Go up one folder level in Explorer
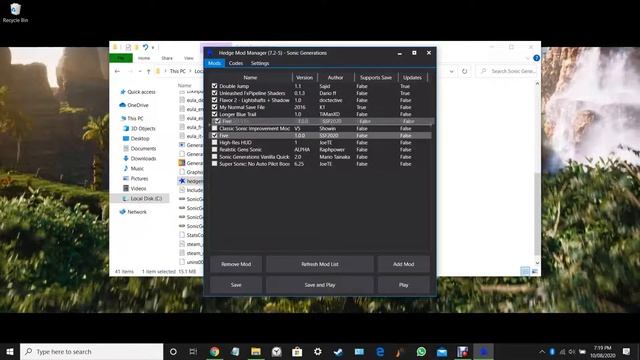This screenshot has width=640, height=360. [149, 71]
